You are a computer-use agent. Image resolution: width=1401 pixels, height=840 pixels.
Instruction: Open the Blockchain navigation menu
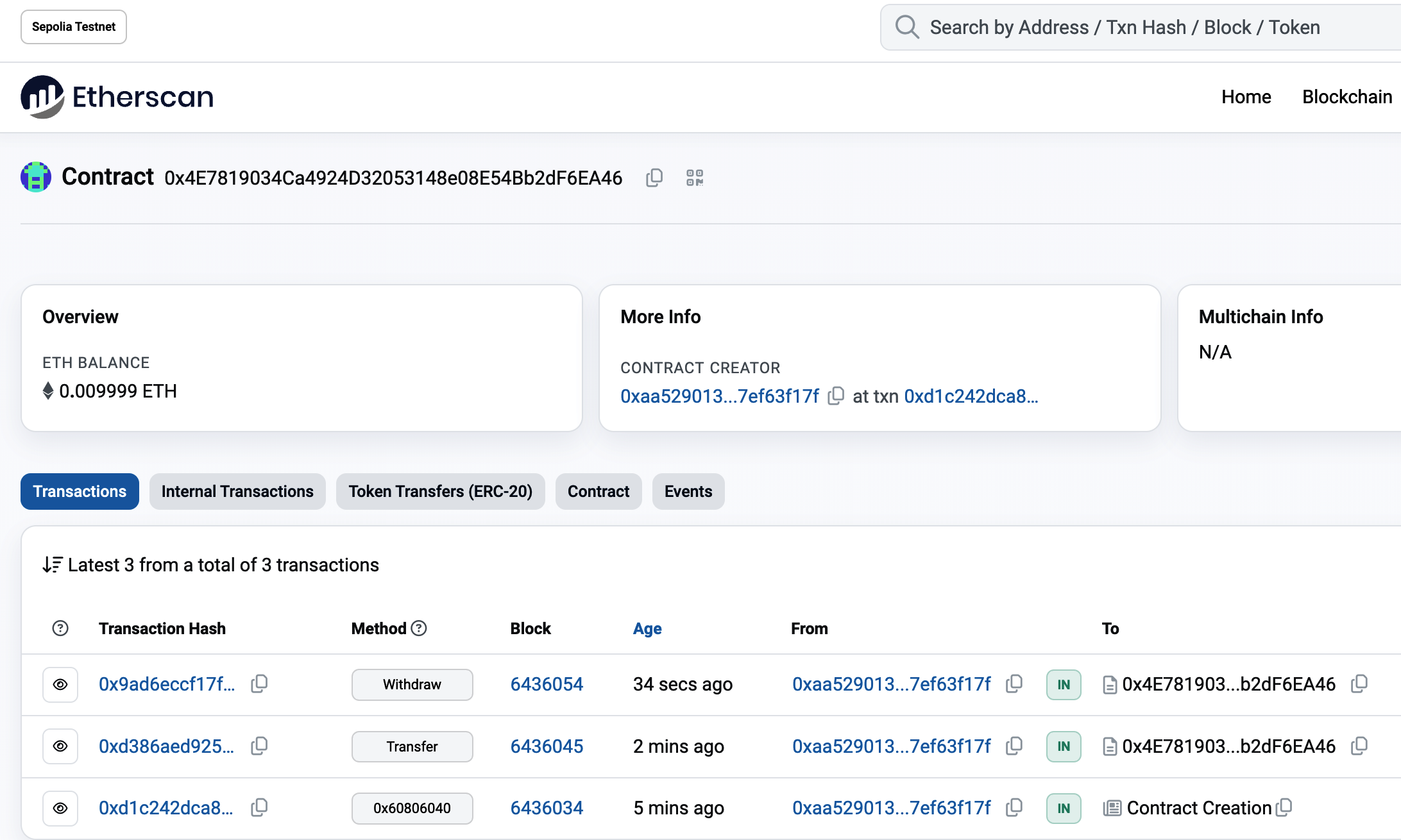pyautogui.click(x=1346, y=96)
